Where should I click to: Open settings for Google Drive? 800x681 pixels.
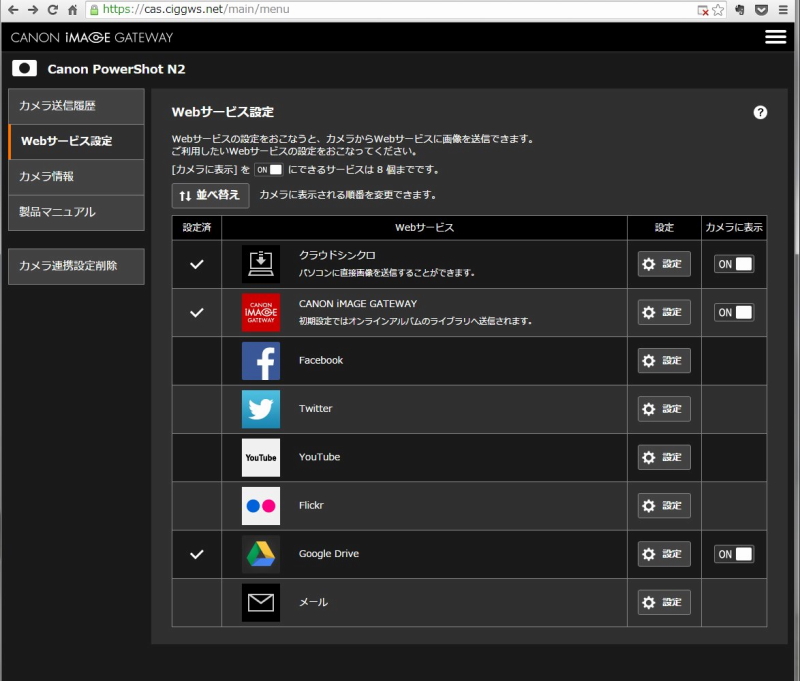(x=664, y=554)
